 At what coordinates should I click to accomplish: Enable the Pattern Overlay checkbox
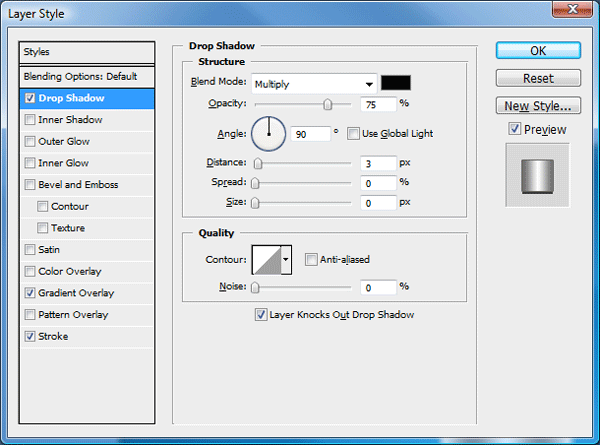pos(30,315)
